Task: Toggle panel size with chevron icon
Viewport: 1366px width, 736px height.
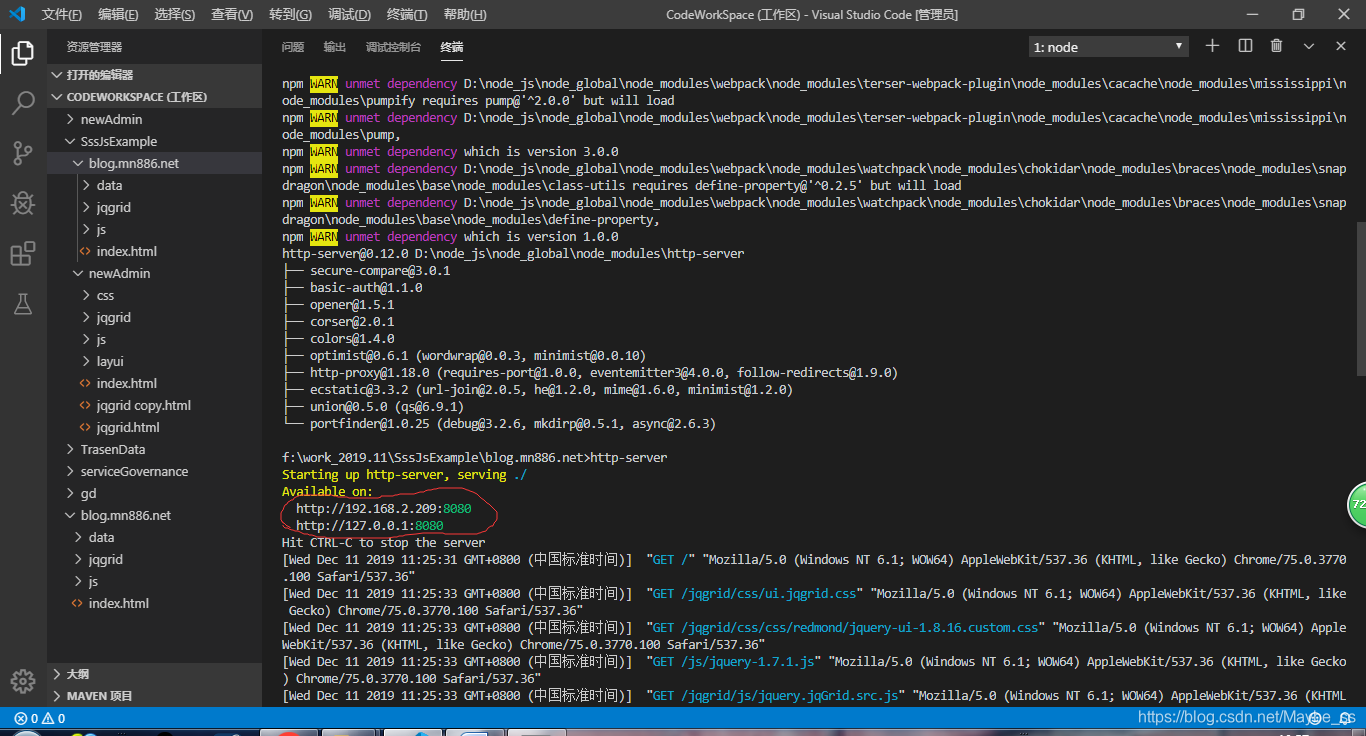Action: tap(1308, 46)
